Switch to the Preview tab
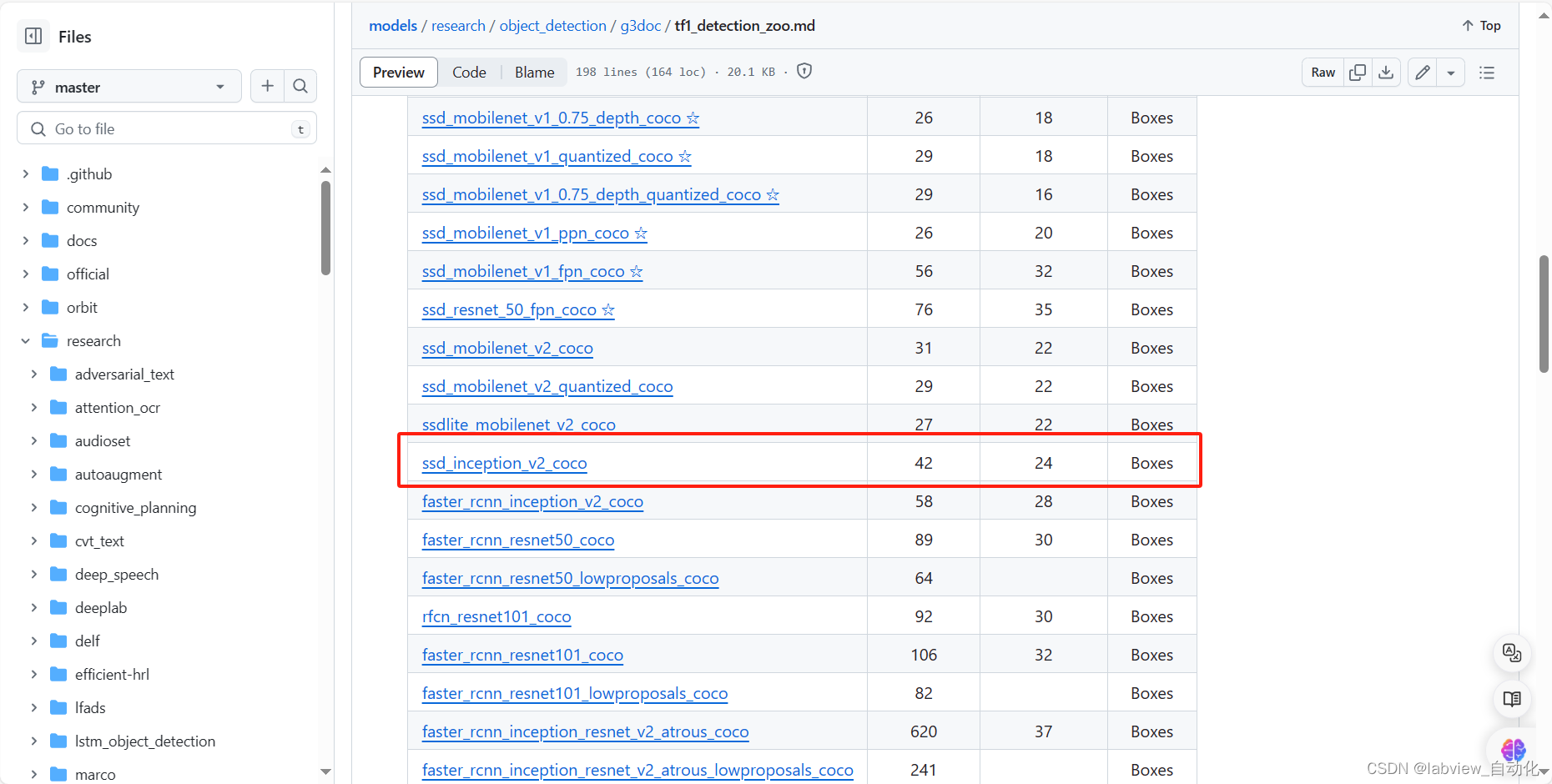The height and width of the screenshot is (784, 1552). [399, 73]
